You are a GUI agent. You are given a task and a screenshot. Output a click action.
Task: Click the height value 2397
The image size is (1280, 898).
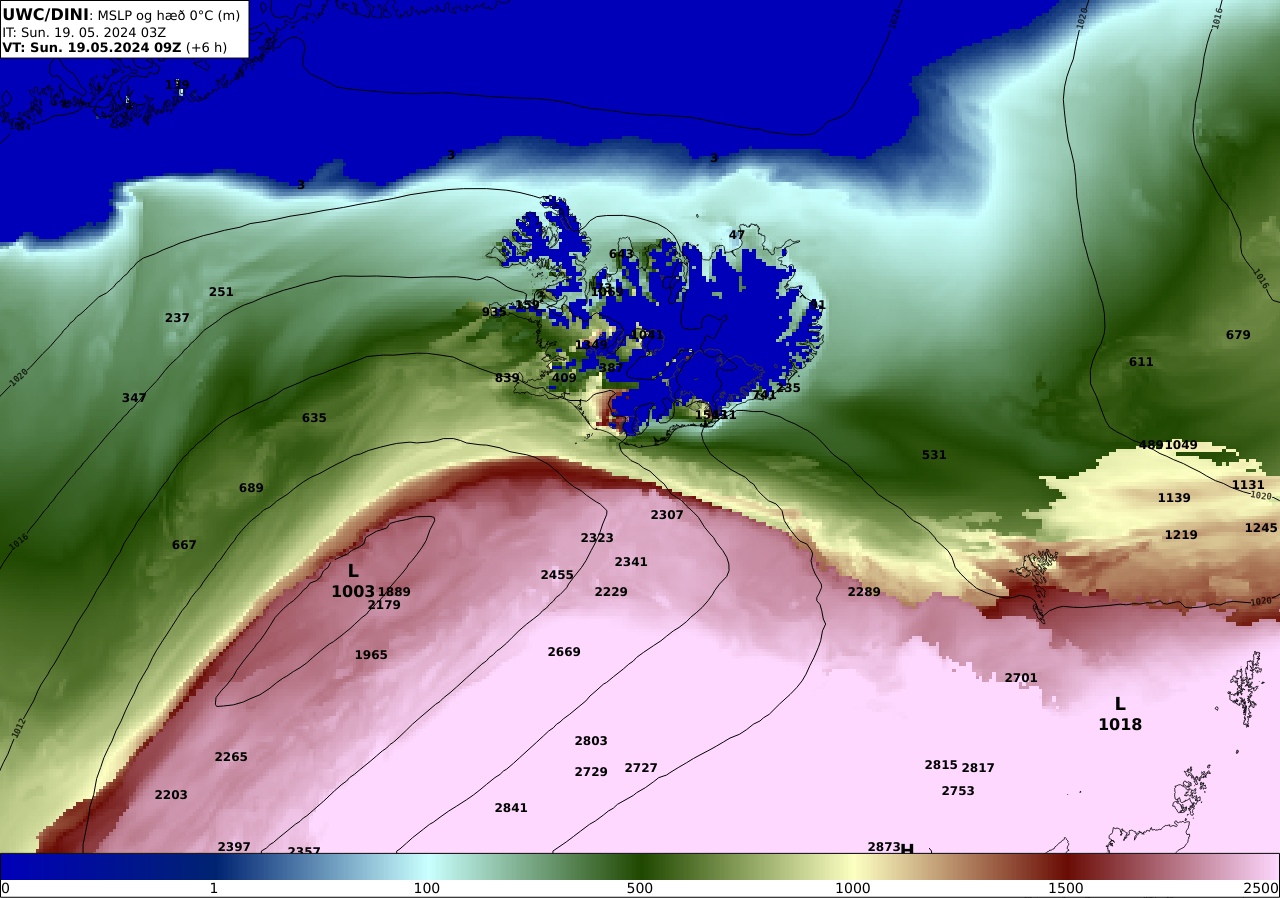pos(234,847)
